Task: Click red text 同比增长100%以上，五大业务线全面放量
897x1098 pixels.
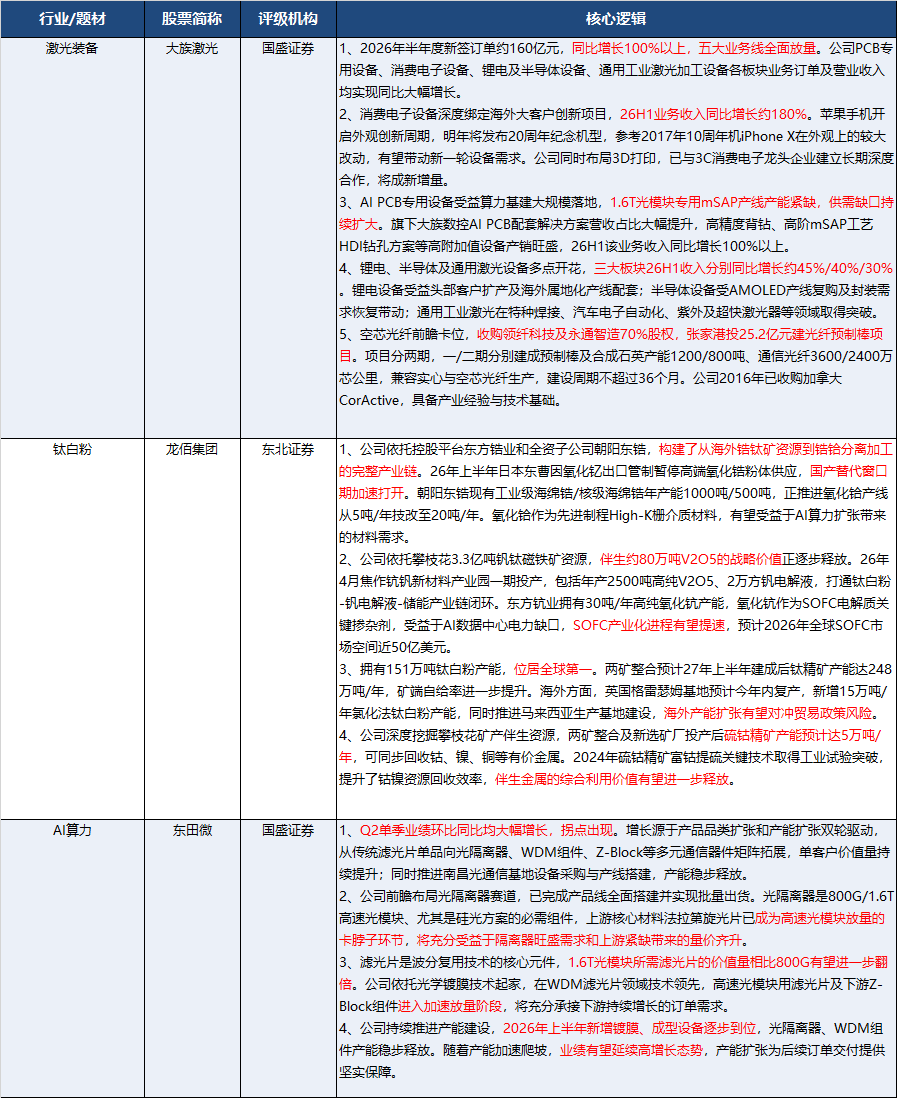Action: pyautogui.click(x=694, y=48)
